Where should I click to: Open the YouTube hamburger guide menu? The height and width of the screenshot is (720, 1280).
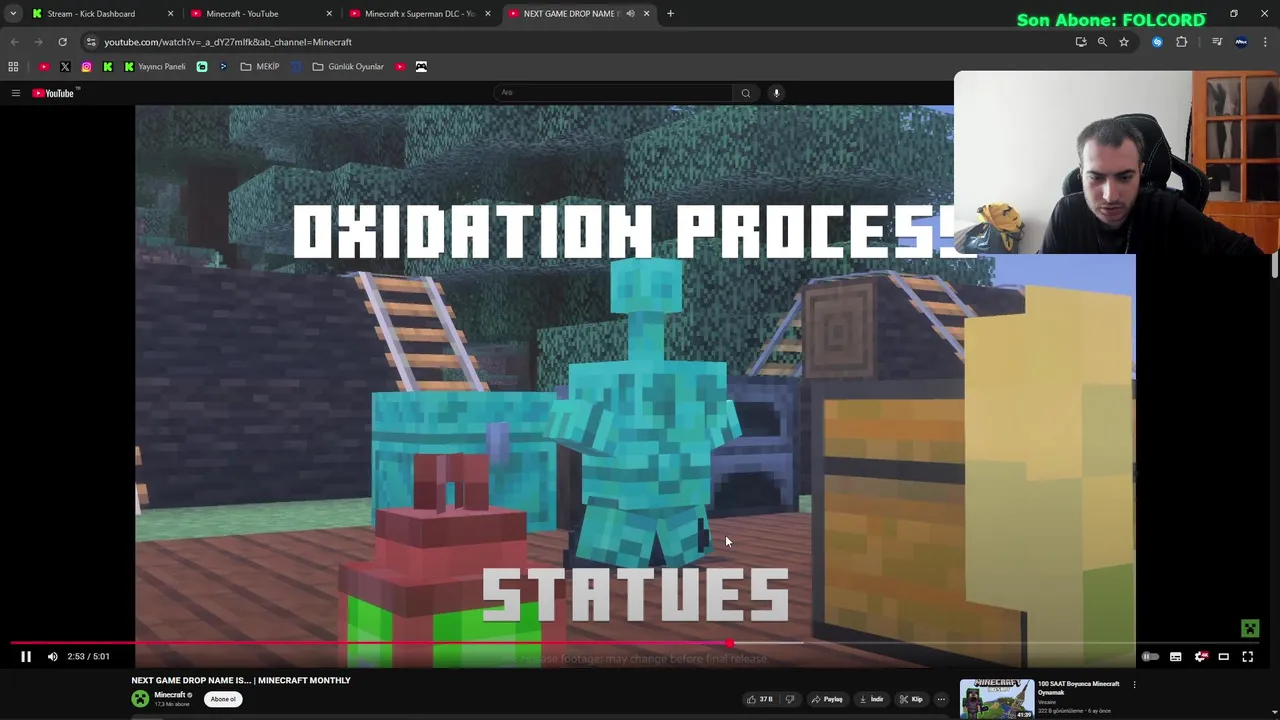point(16,93)
